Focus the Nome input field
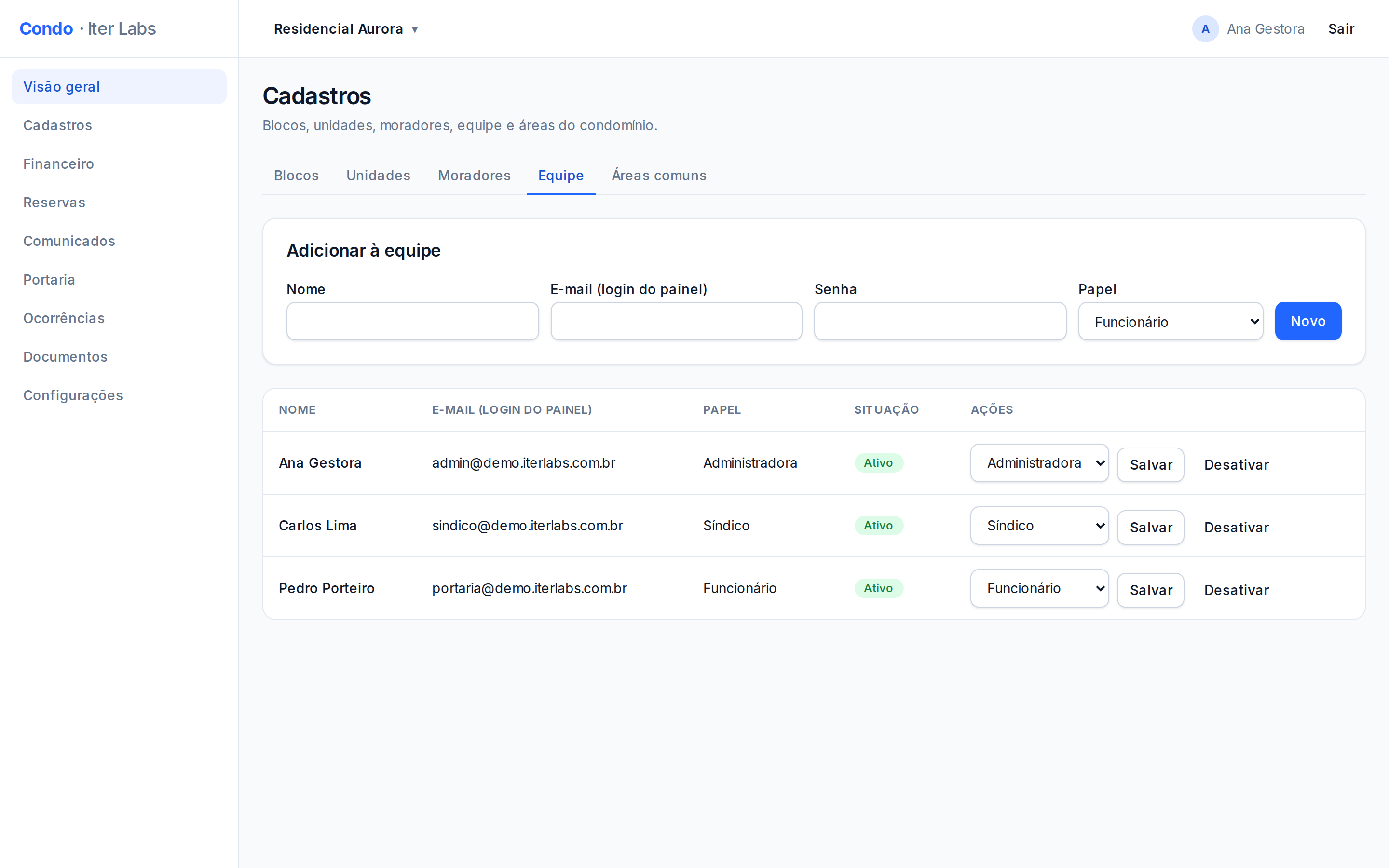Image resolution: width=1389 pixels, height=868 pixels. [413, 322]
